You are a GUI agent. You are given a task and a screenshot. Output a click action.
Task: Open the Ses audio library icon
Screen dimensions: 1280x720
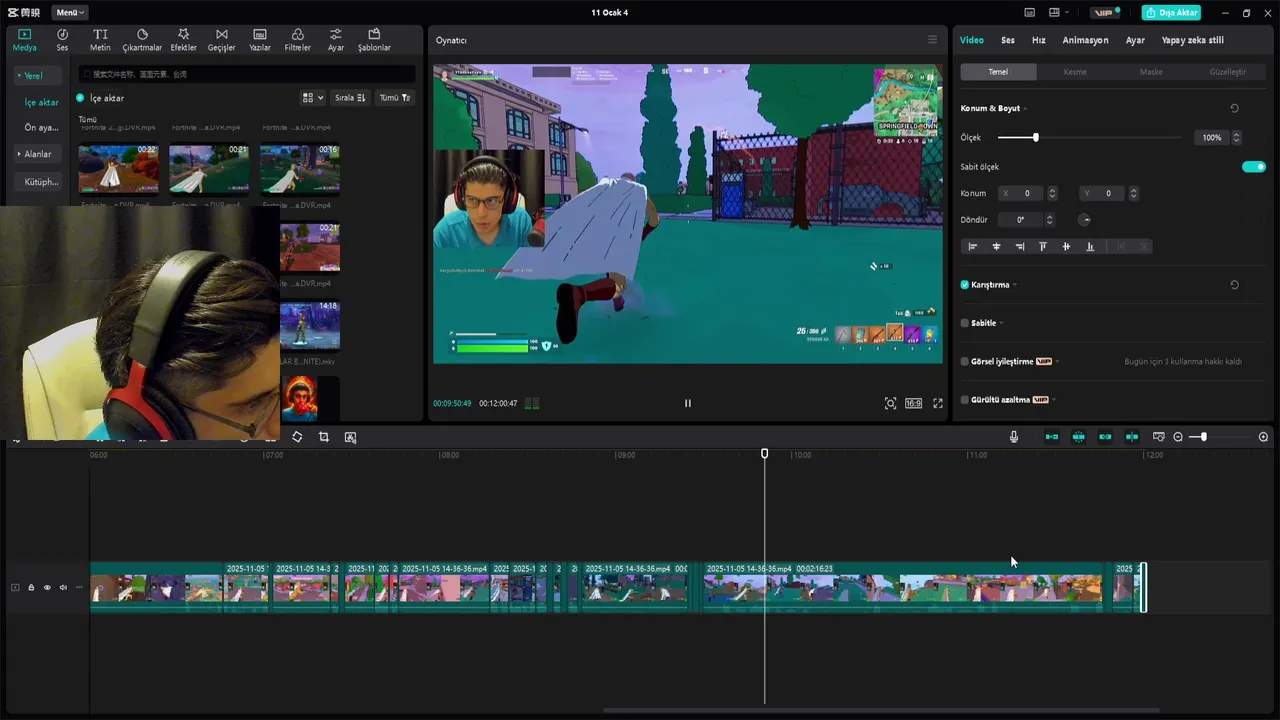coord(62,39)
